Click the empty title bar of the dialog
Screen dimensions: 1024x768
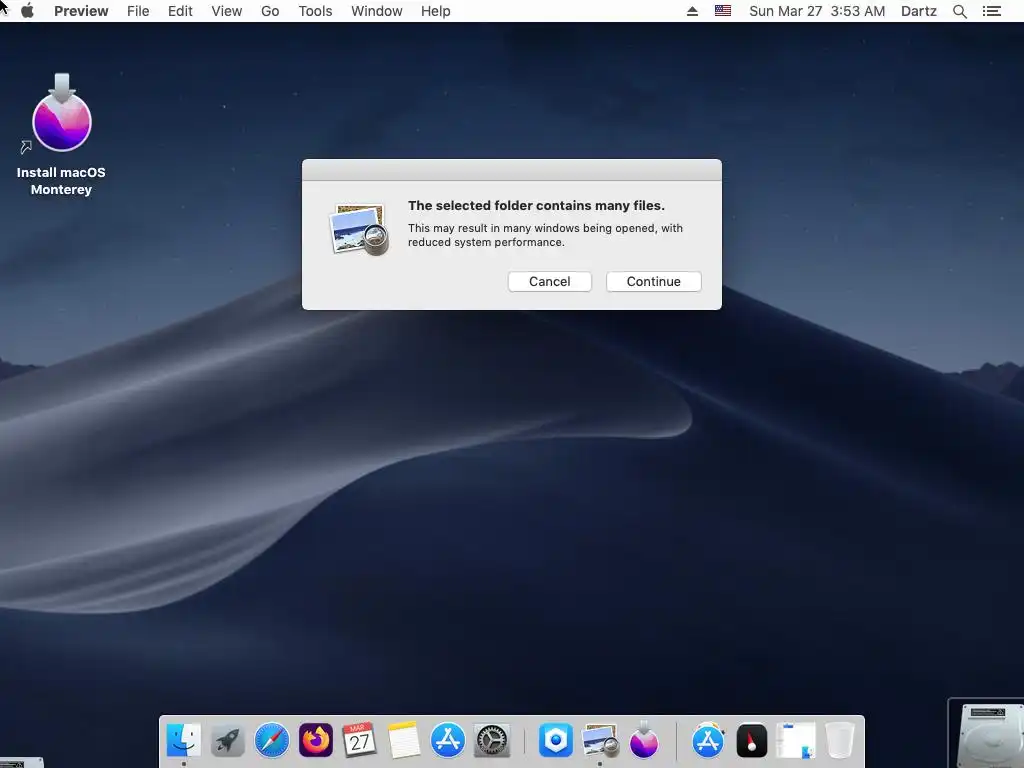click(x=511, y=170)
